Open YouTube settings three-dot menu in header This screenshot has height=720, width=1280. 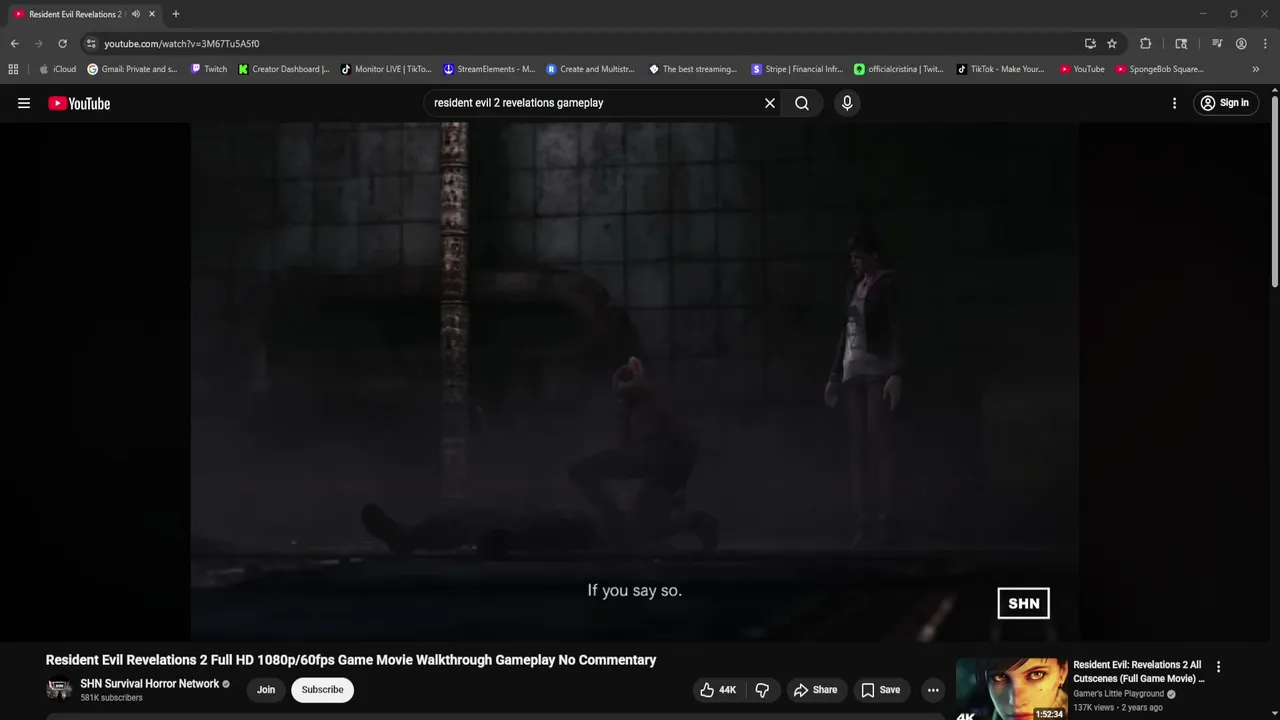click(x=1174, y=103)
